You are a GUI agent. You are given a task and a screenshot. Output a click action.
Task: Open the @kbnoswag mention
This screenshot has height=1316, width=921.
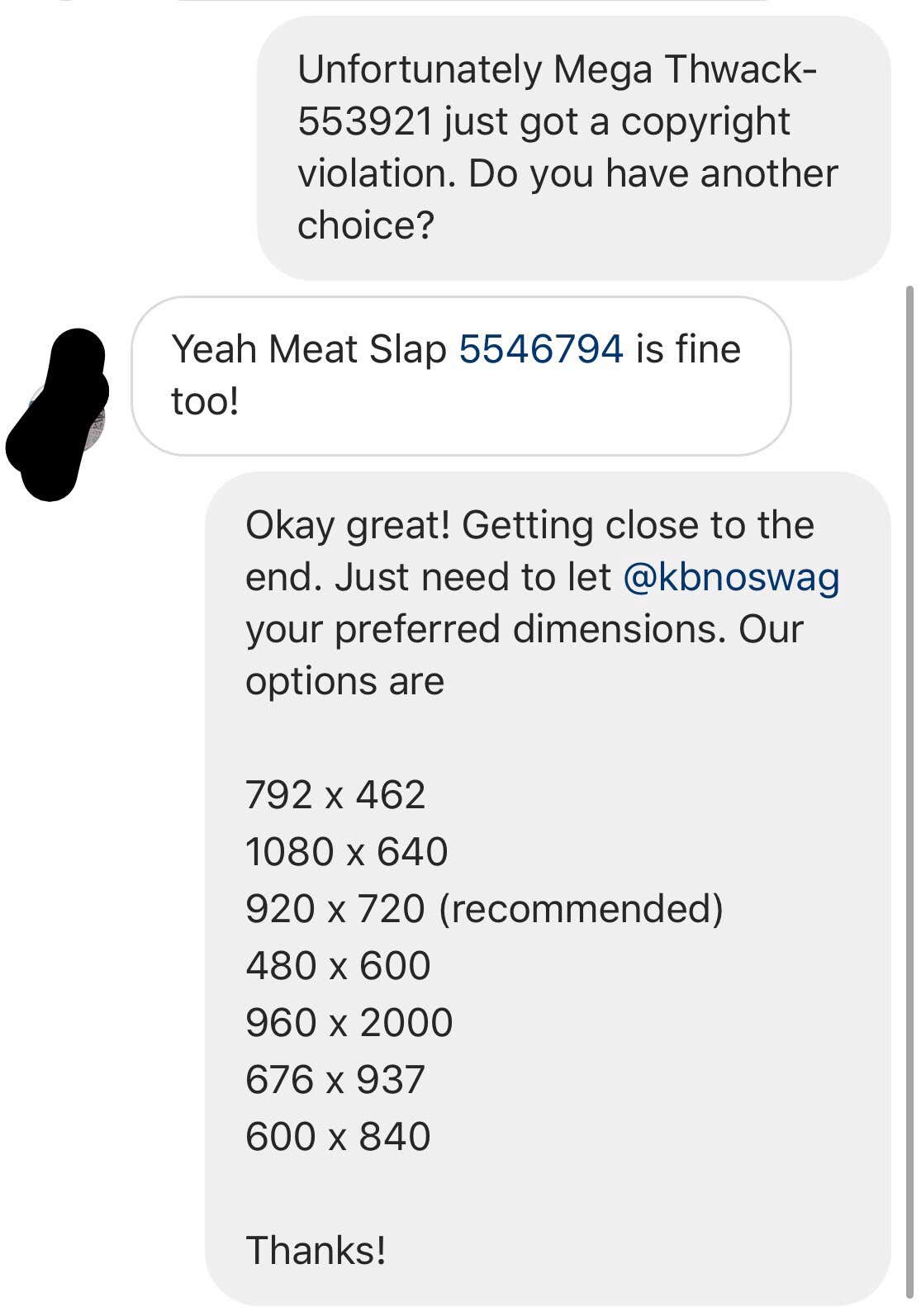[x=731, y=577]
